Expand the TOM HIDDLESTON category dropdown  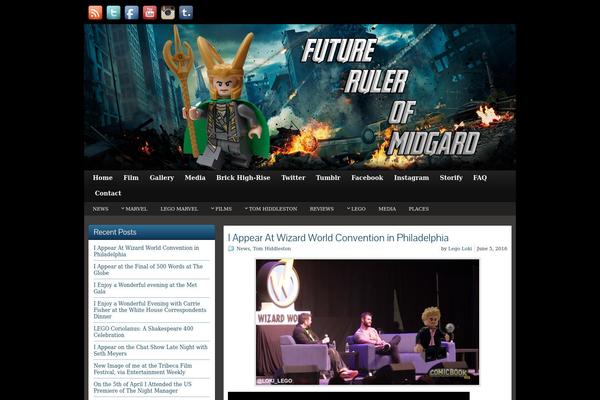tap(271, 209)
